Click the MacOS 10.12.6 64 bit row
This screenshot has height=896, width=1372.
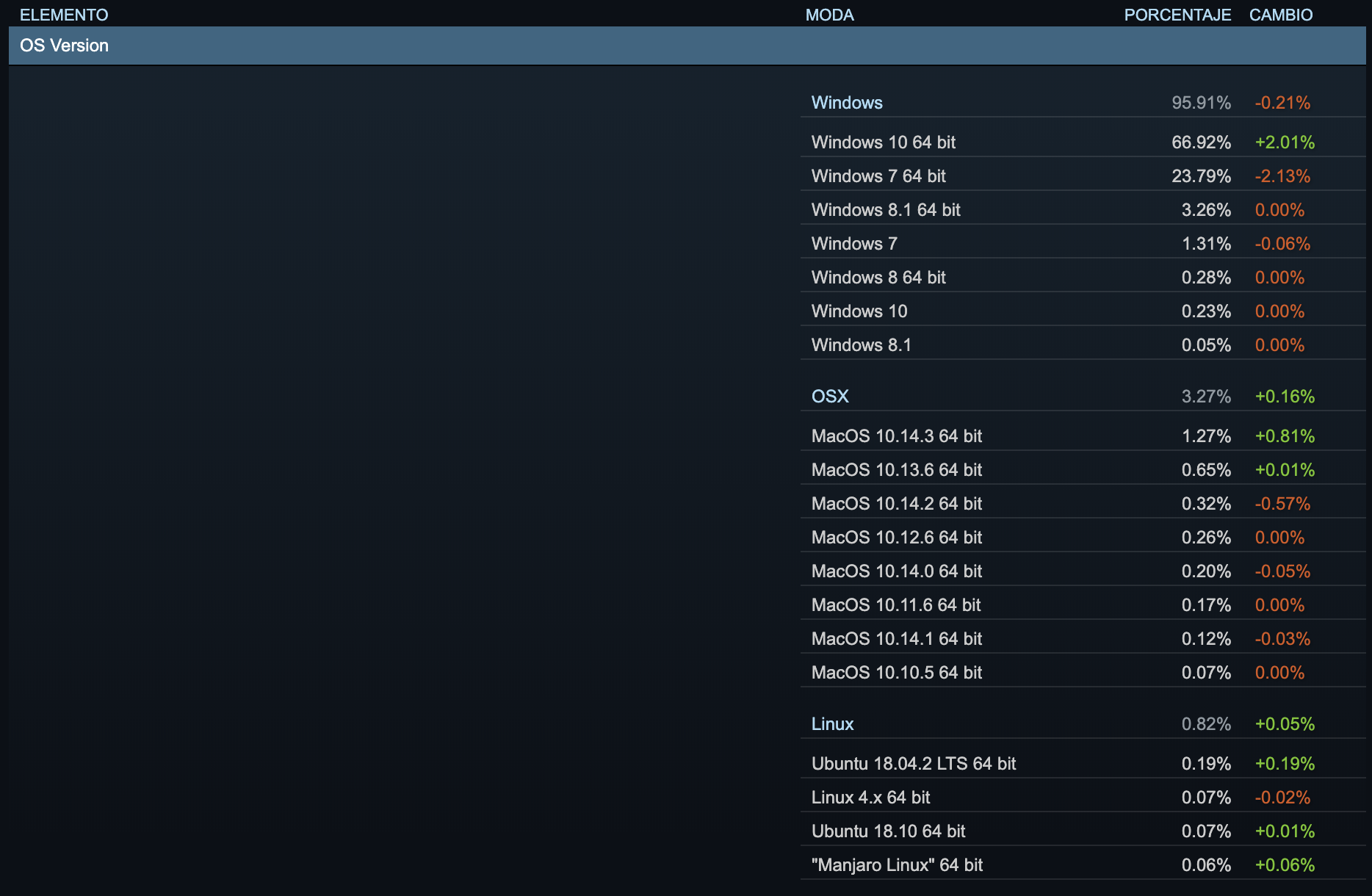pyautogui.click(x=1083, y=538)
